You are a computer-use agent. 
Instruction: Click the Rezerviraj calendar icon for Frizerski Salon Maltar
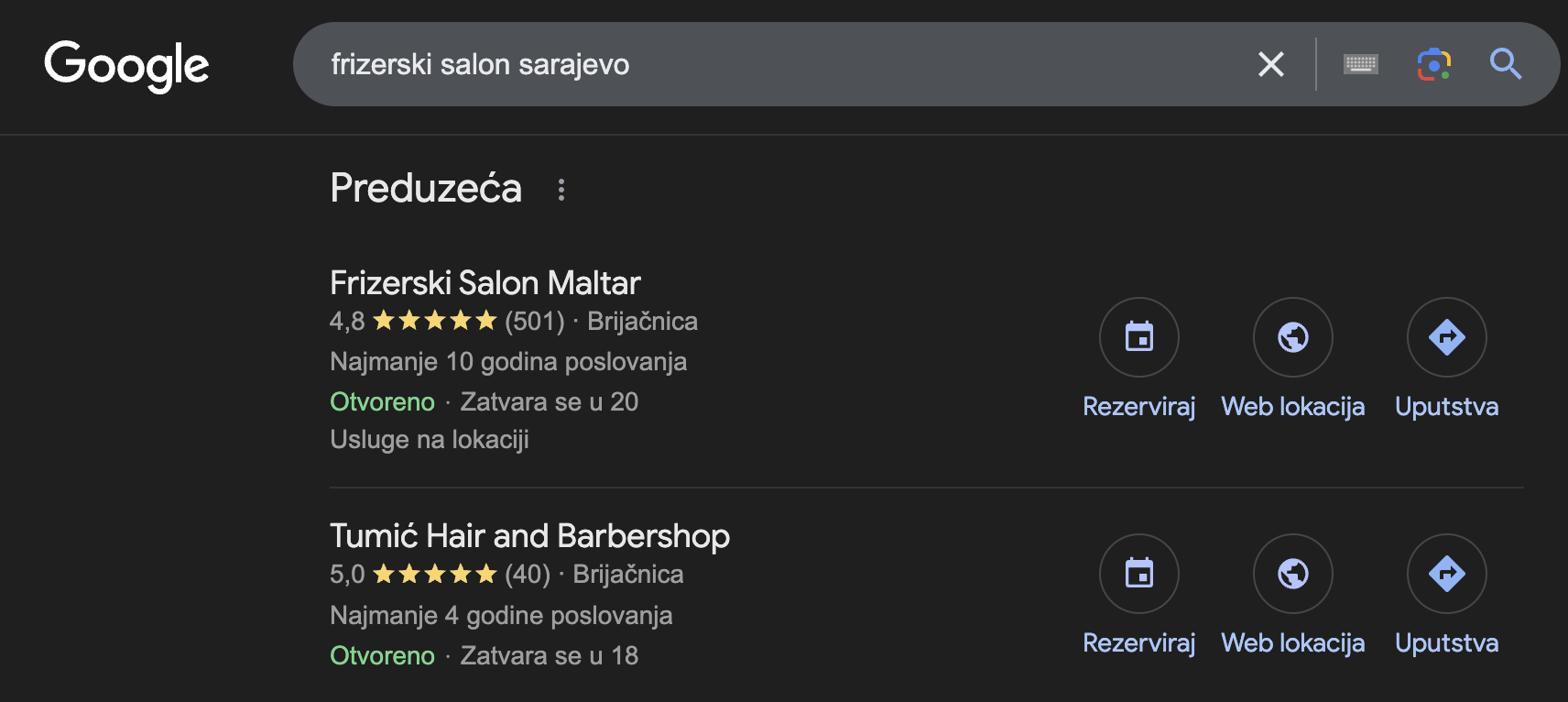click(1139, 337)
